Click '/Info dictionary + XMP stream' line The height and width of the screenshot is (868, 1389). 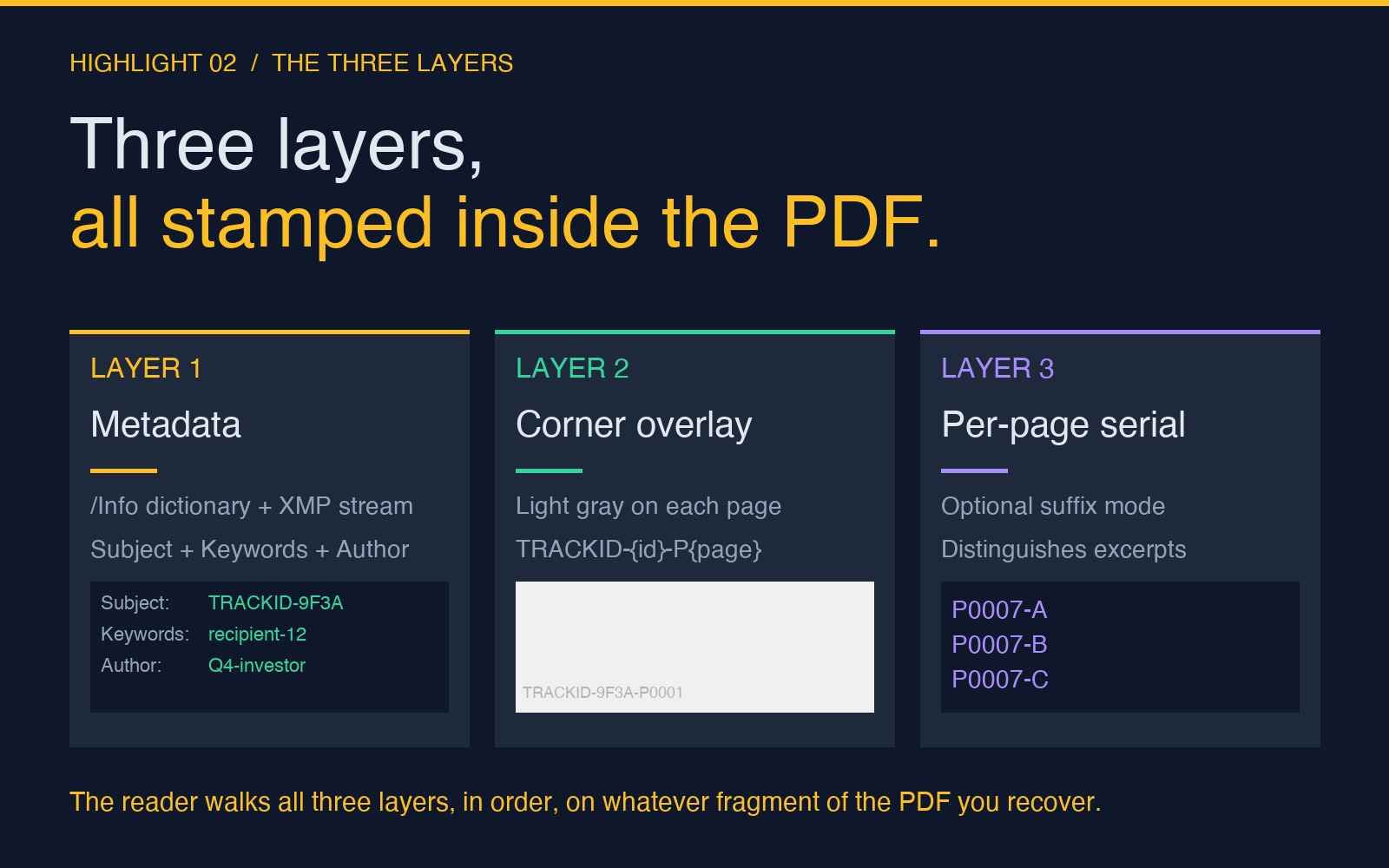(x=252, y=506)
